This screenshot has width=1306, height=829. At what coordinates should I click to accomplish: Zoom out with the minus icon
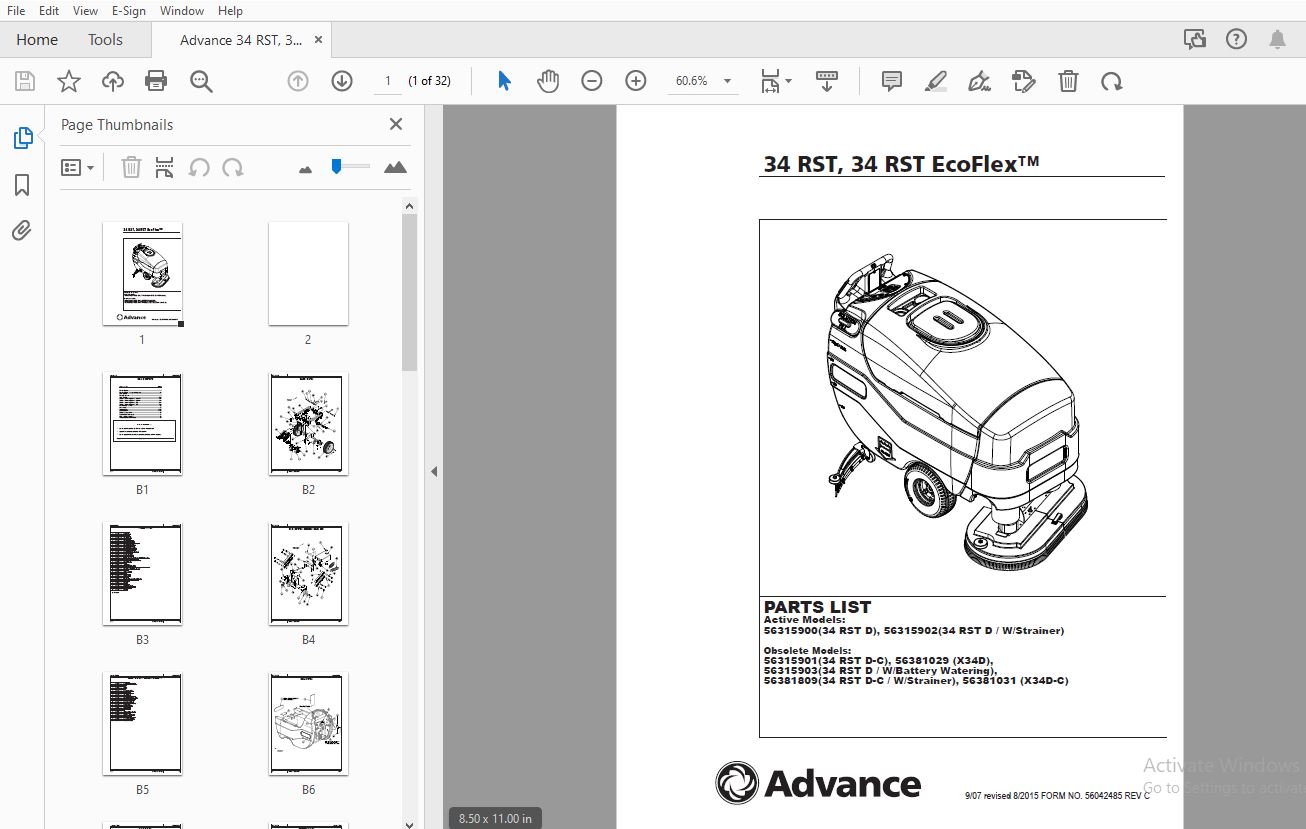pos(592,81)
